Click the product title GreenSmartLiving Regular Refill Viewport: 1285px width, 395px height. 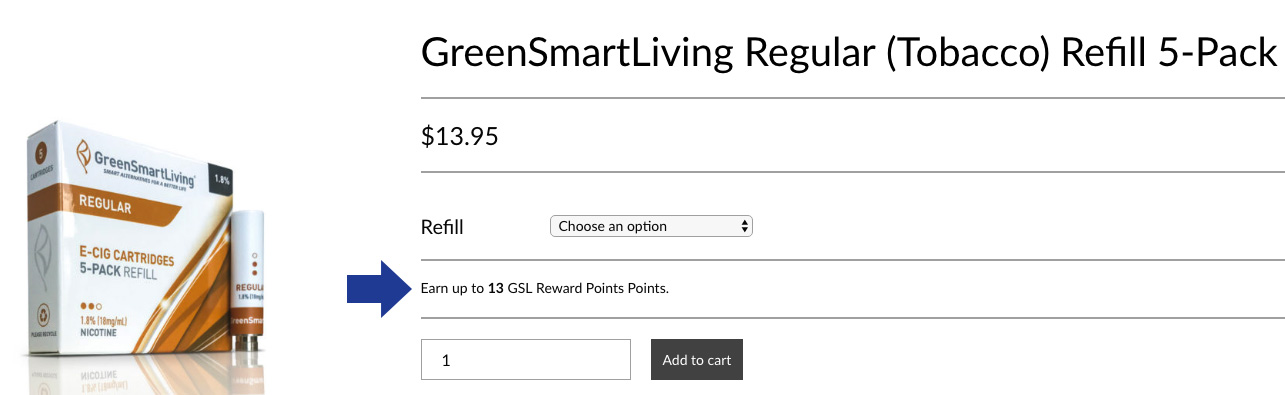point(849,52)
